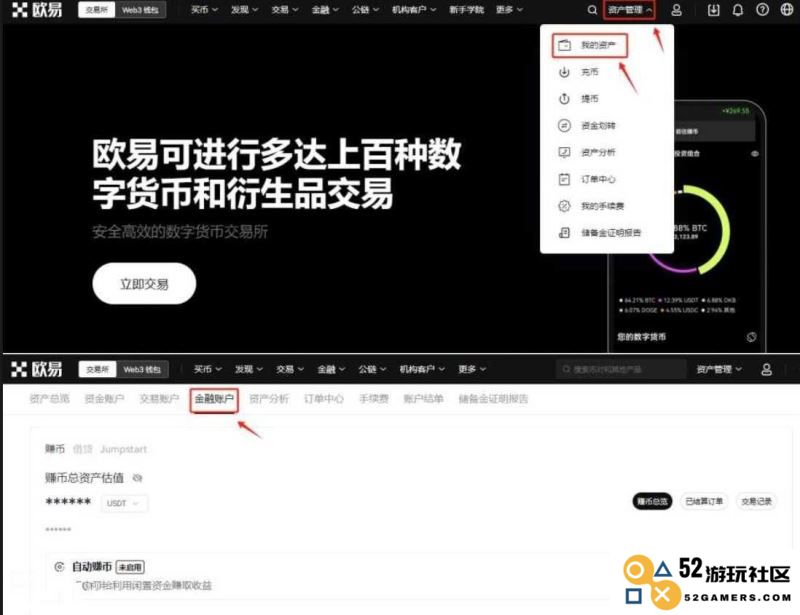The image size is (800, 615).
Task: Expand the 机构客户 menu in the upper header
Action: tap(414, 10)
